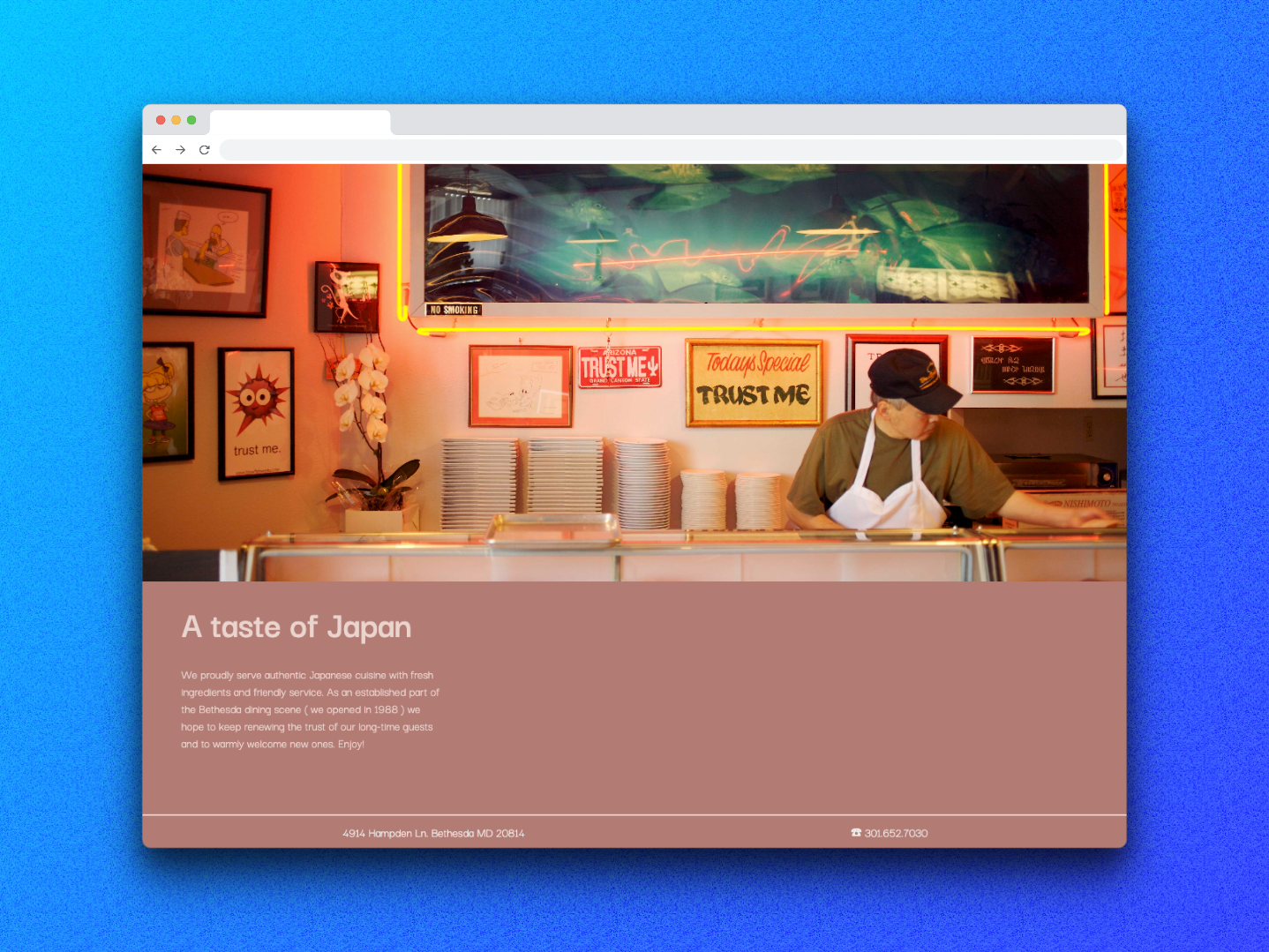
Task: Focus the browser address bar
Action: coord(671,150)
